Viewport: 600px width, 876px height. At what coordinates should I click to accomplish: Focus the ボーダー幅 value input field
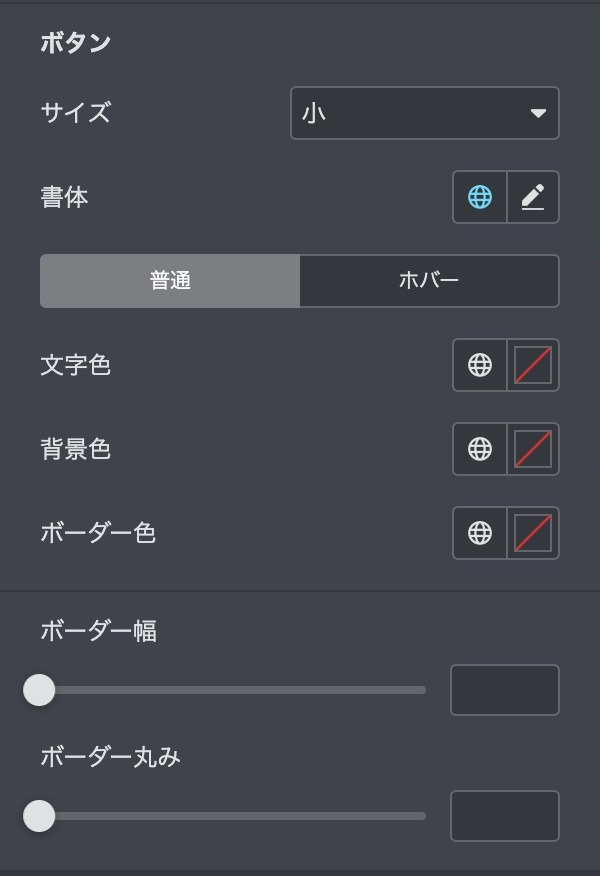504,690
